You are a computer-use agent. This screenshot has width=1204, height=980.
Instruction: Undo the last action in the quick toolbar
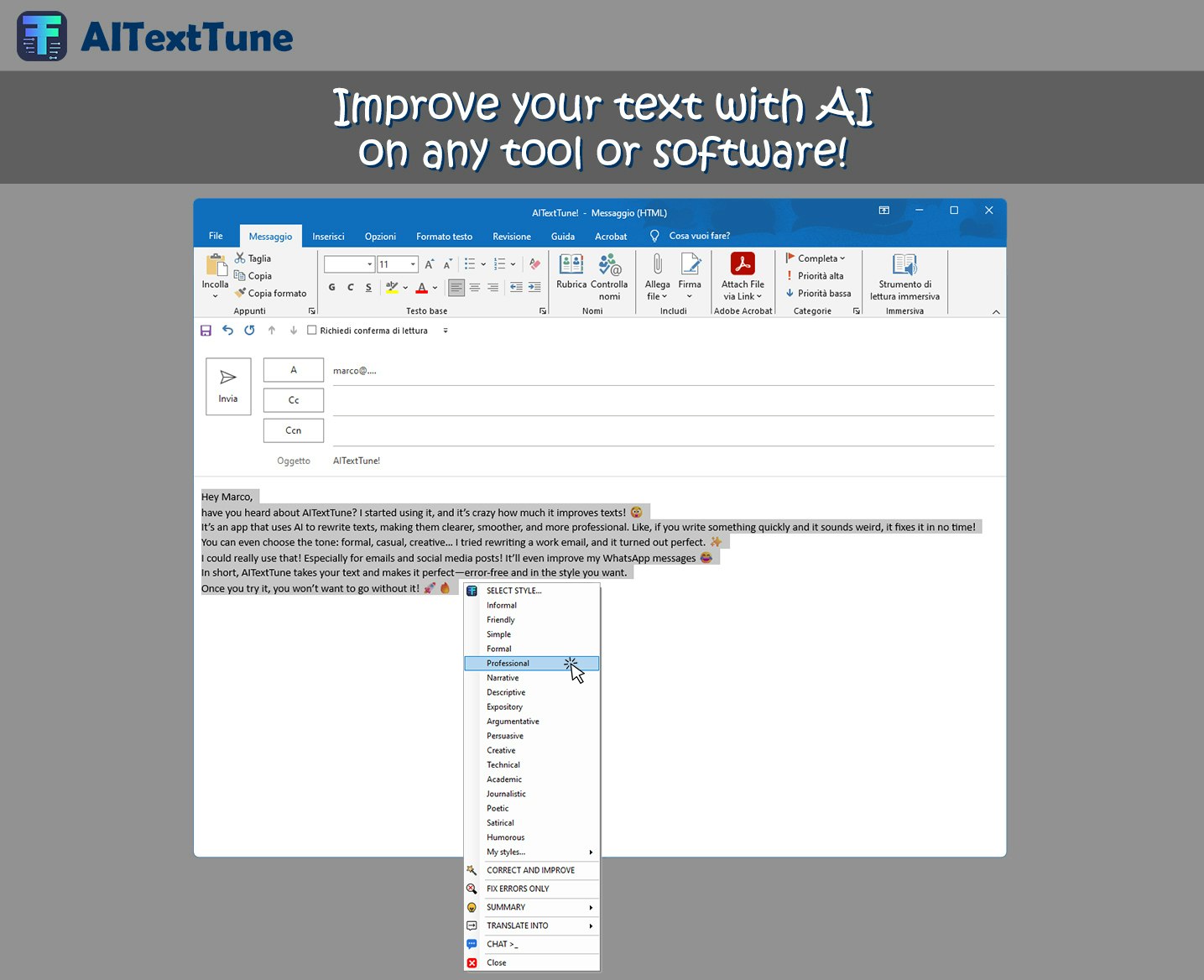227,331
